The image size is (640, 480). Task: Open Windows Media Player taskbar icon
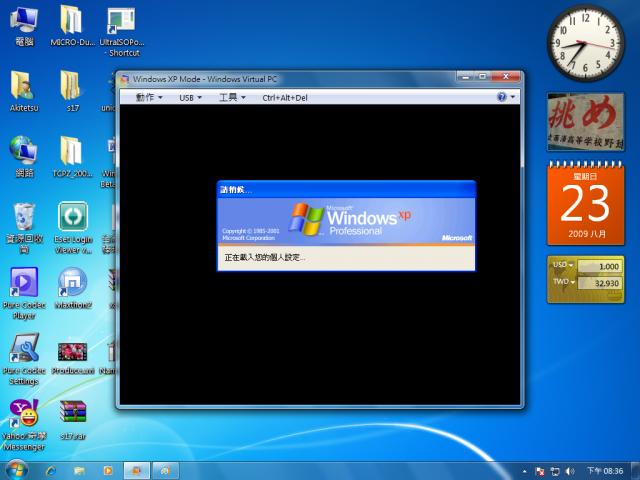pyautogui.click(x=108, y=471)
